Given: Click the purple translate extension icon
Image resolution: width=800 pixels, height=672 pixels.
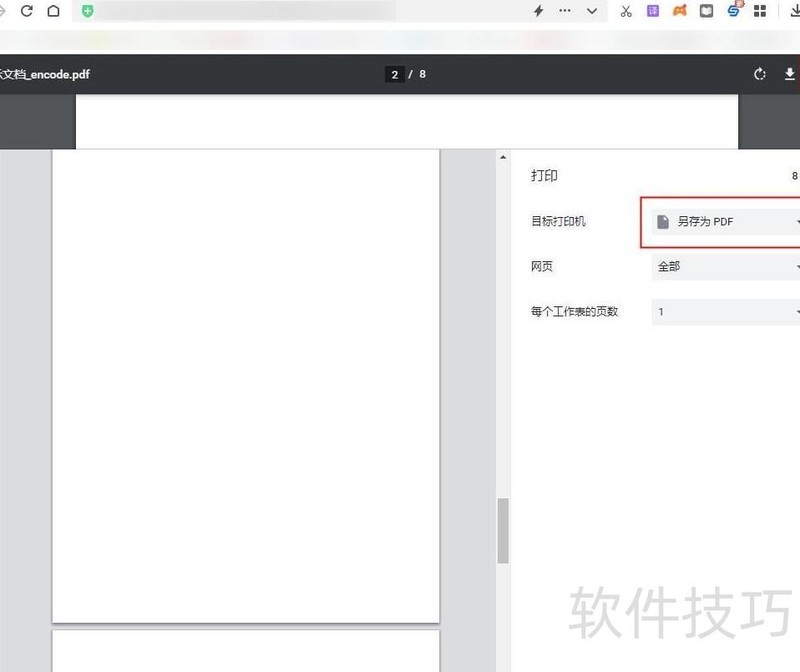Looking at the screenshot, I should (x=652, y=11).
